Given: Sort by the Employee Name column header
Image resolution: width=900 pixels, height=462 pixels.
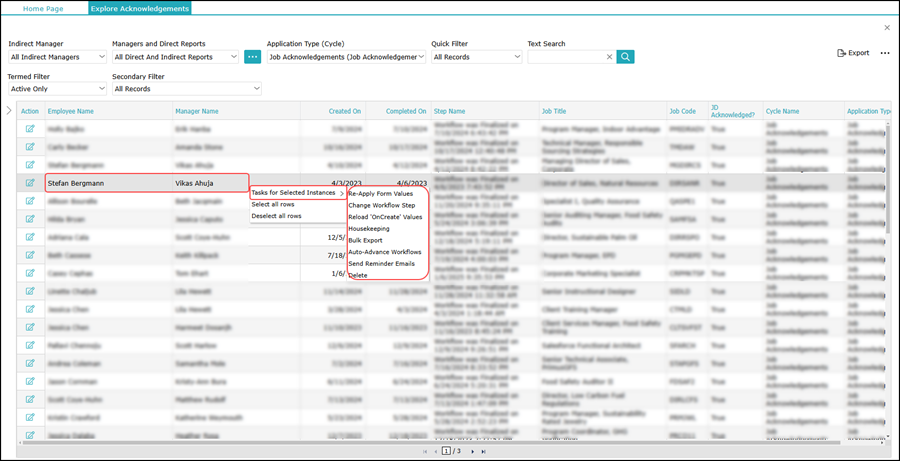Looking at the screenshot, I should (x=71, y=111).
